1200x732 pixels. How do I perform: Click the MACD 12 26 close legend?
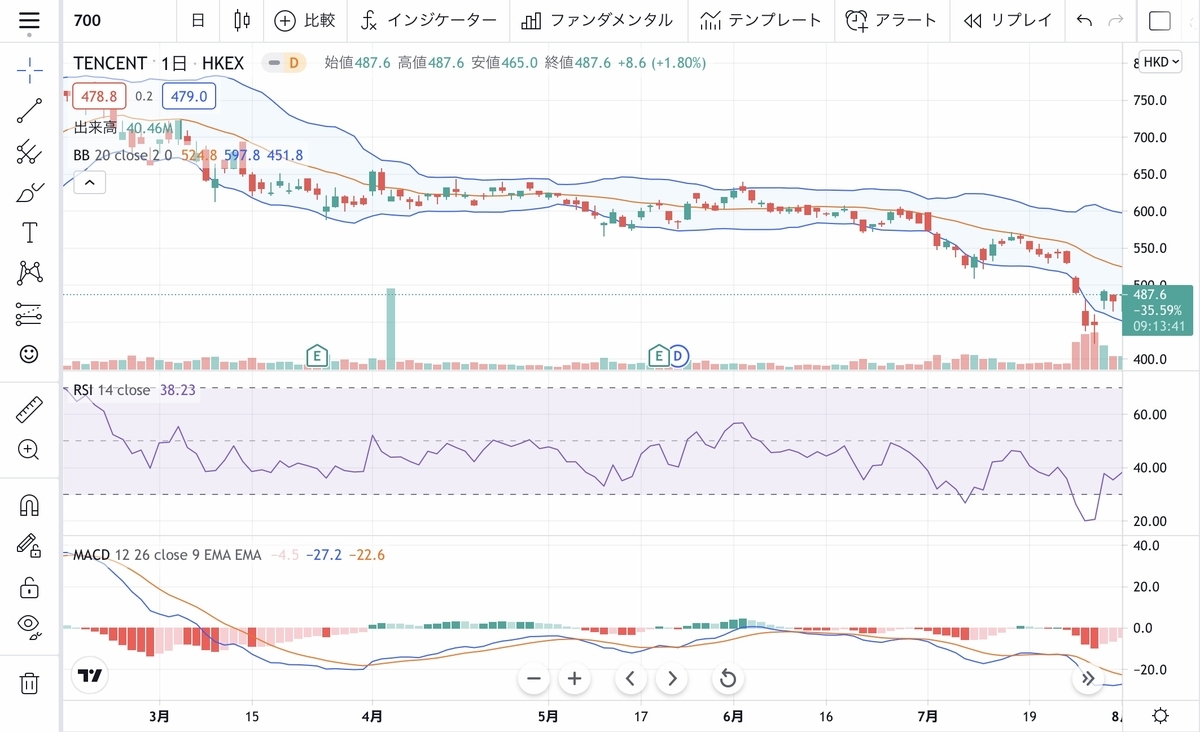pos(167,554)
